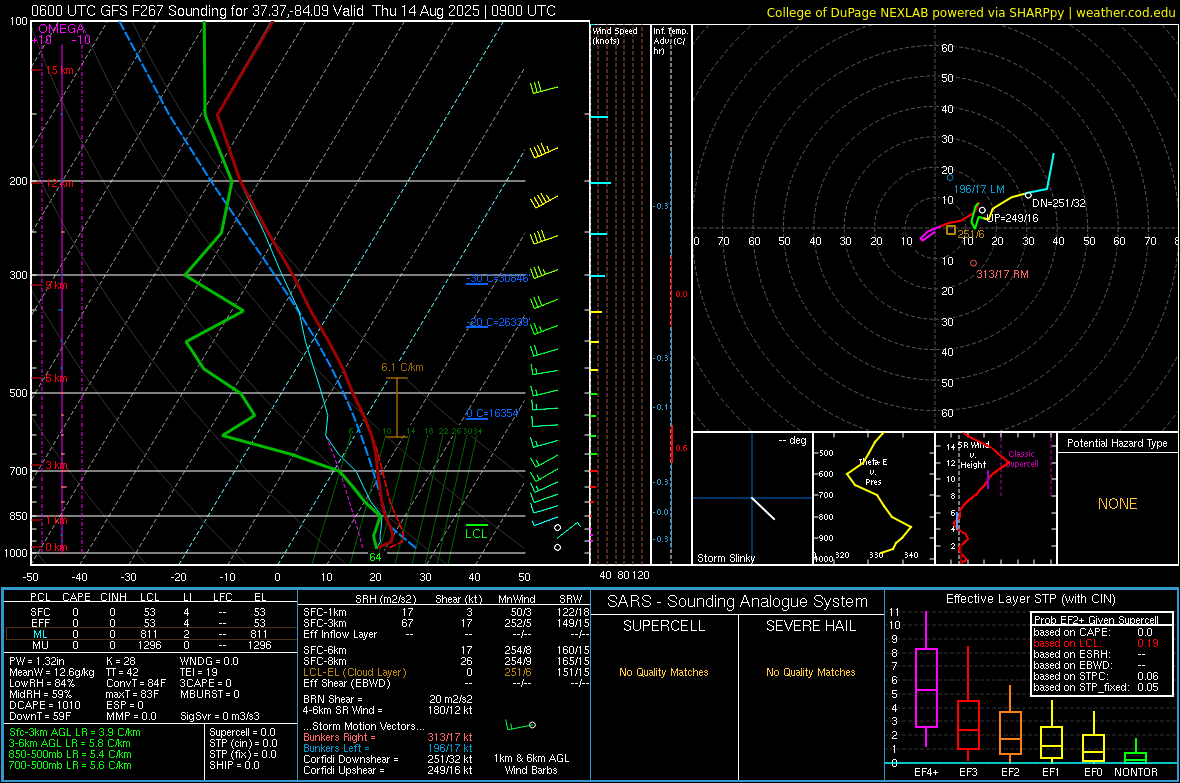Select the MU parcel row
The width and height of the screenshot is (1180, 783).
[151, 645]
